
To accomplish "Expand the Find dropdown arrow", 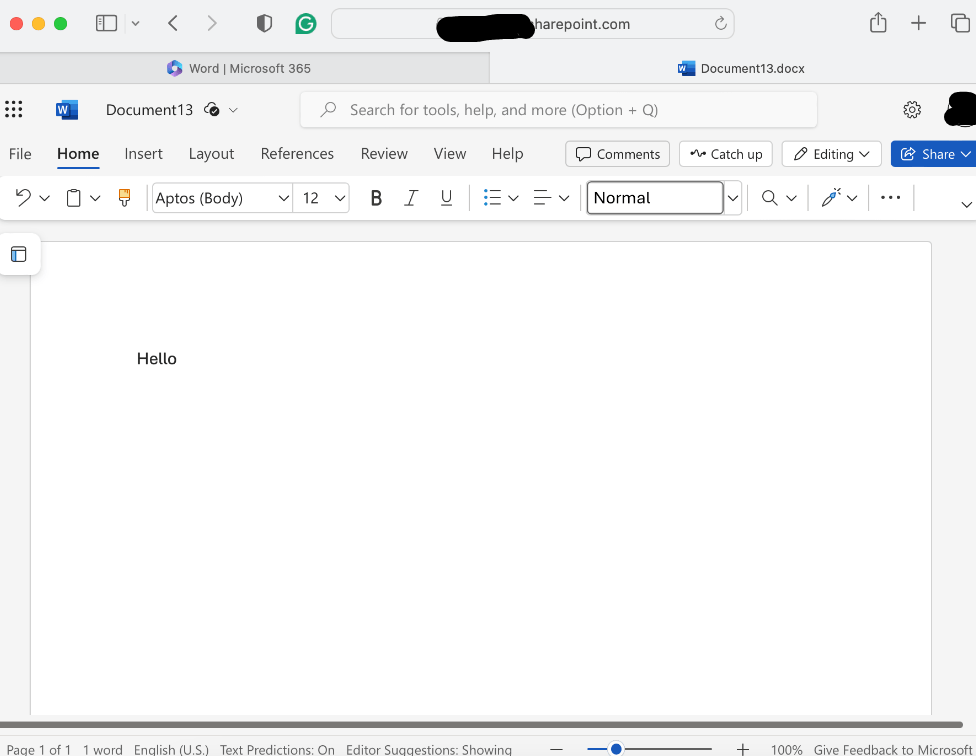I will coord(791,198).
